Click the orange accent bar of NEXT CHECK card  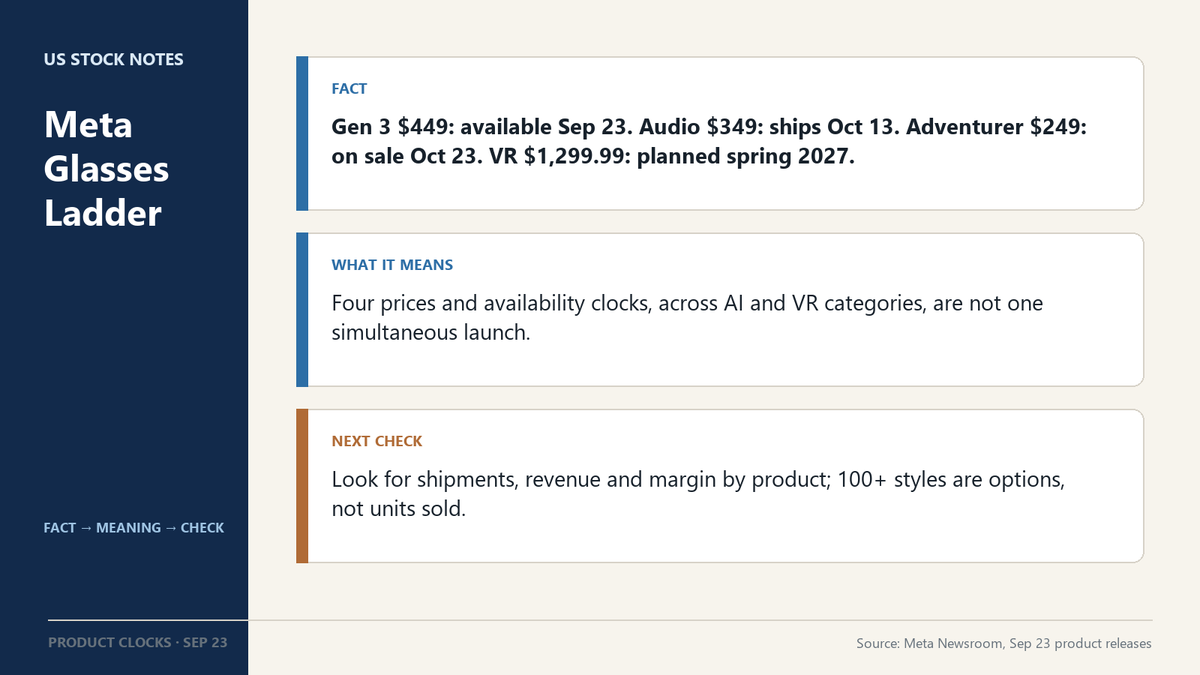(302, 486)
